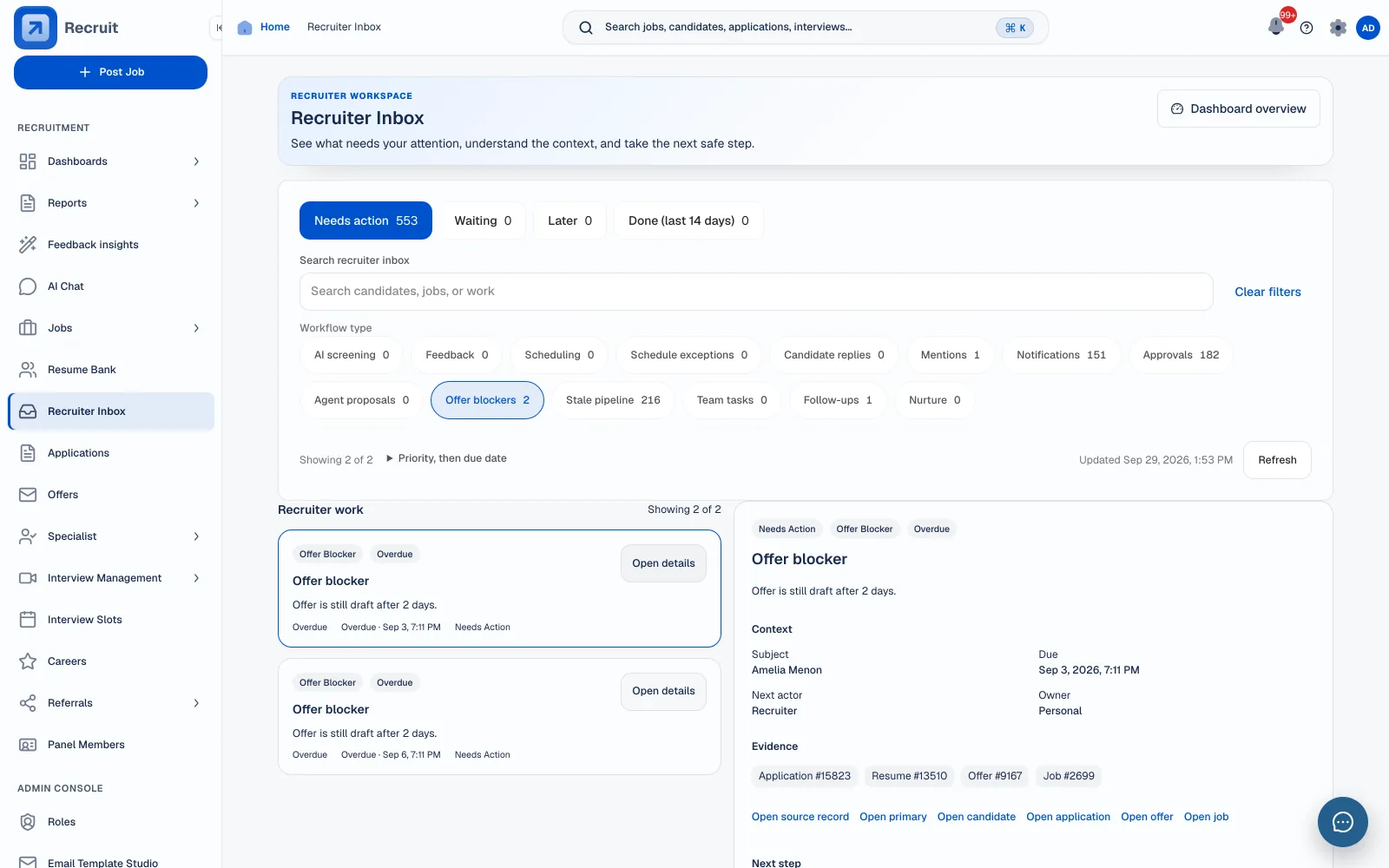Image resolution: width=1389 pixels, height=868 pixels.
Task: Click the Application #15823 evidence chip
Action: [x=804, y=776]
